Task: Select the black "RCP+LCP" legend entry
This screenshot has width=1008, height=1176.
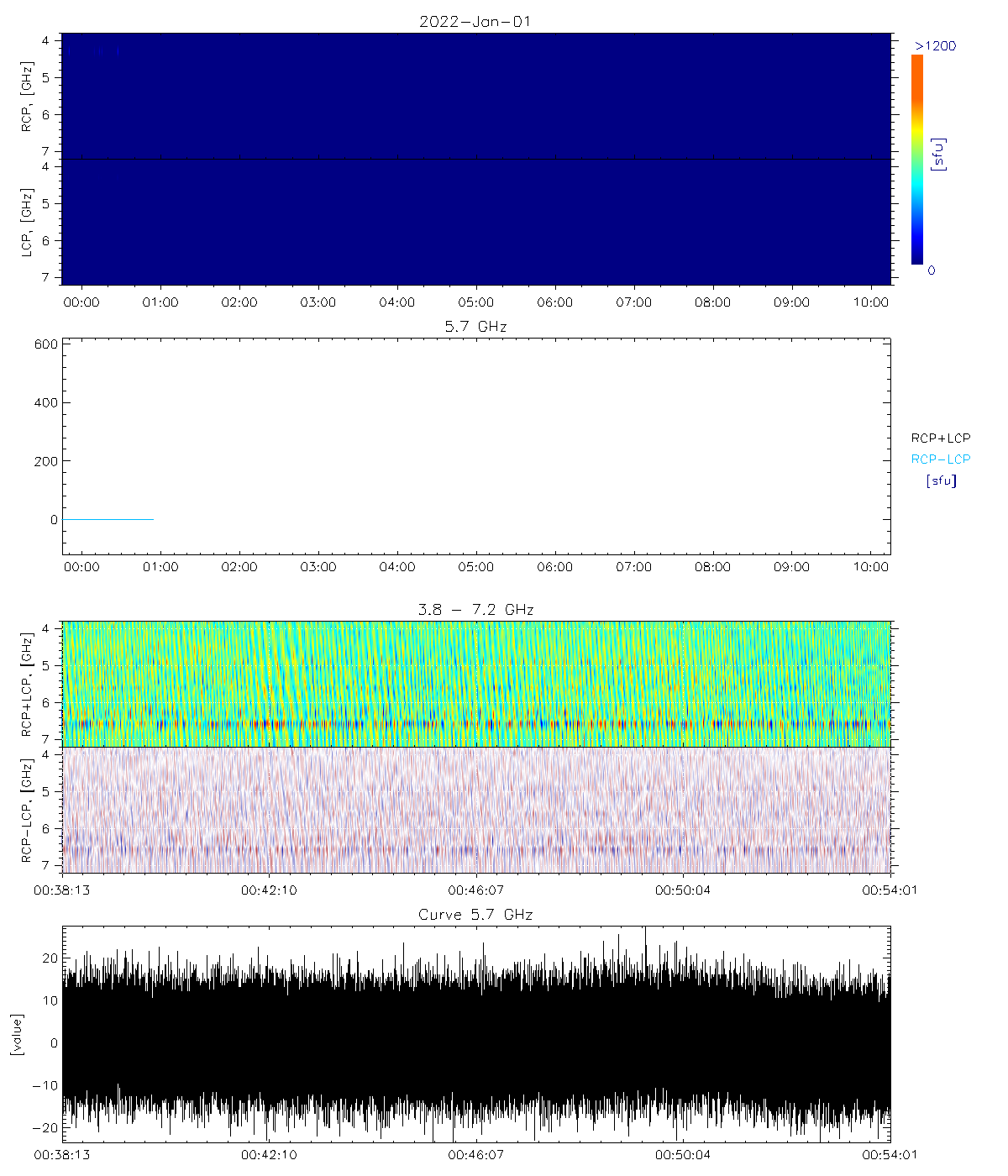Action: click(940, 438)
